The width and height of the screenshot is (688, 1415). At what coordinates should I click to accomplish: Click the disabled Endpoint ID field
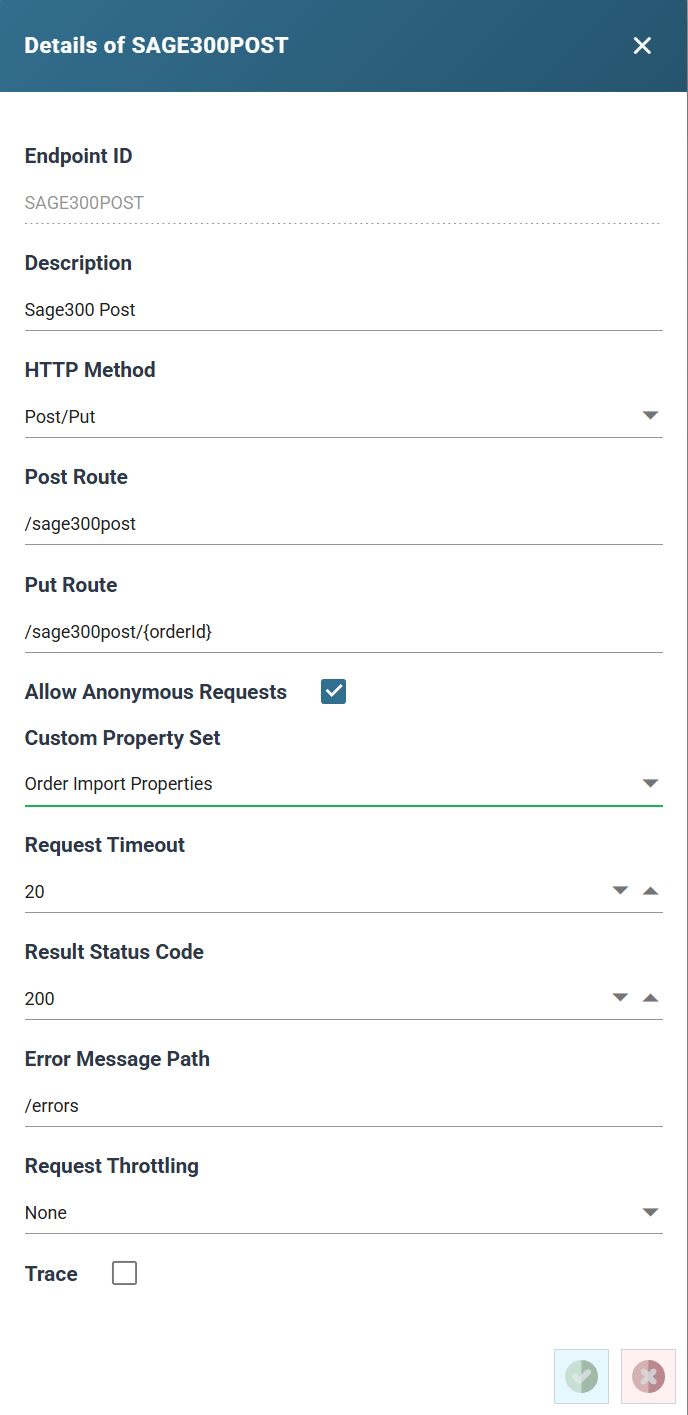coord(343,203)
